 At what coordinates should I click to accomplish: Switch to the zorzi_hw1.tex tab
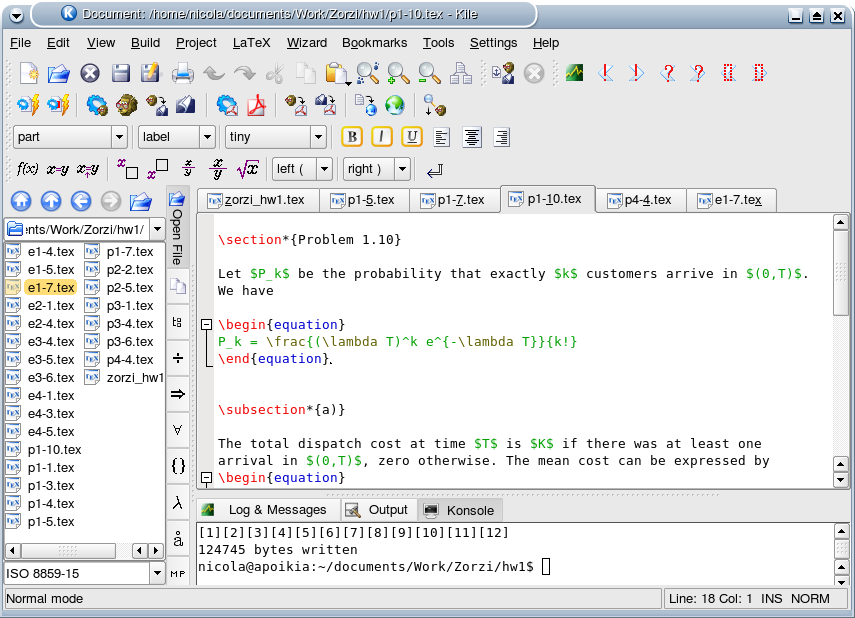coord(257,200)
